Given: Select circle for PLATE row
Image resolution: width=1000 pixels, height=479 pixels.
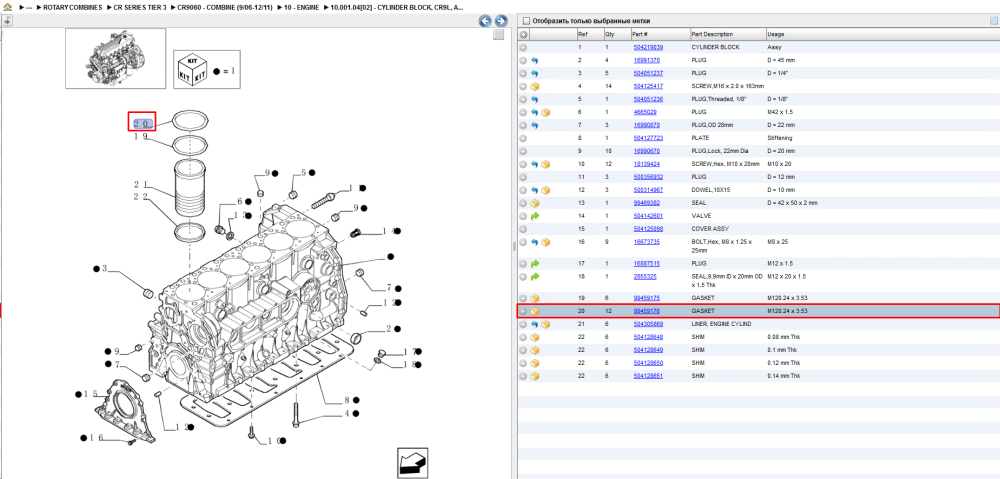Looking at the screenshot, I should pos(523,138).
